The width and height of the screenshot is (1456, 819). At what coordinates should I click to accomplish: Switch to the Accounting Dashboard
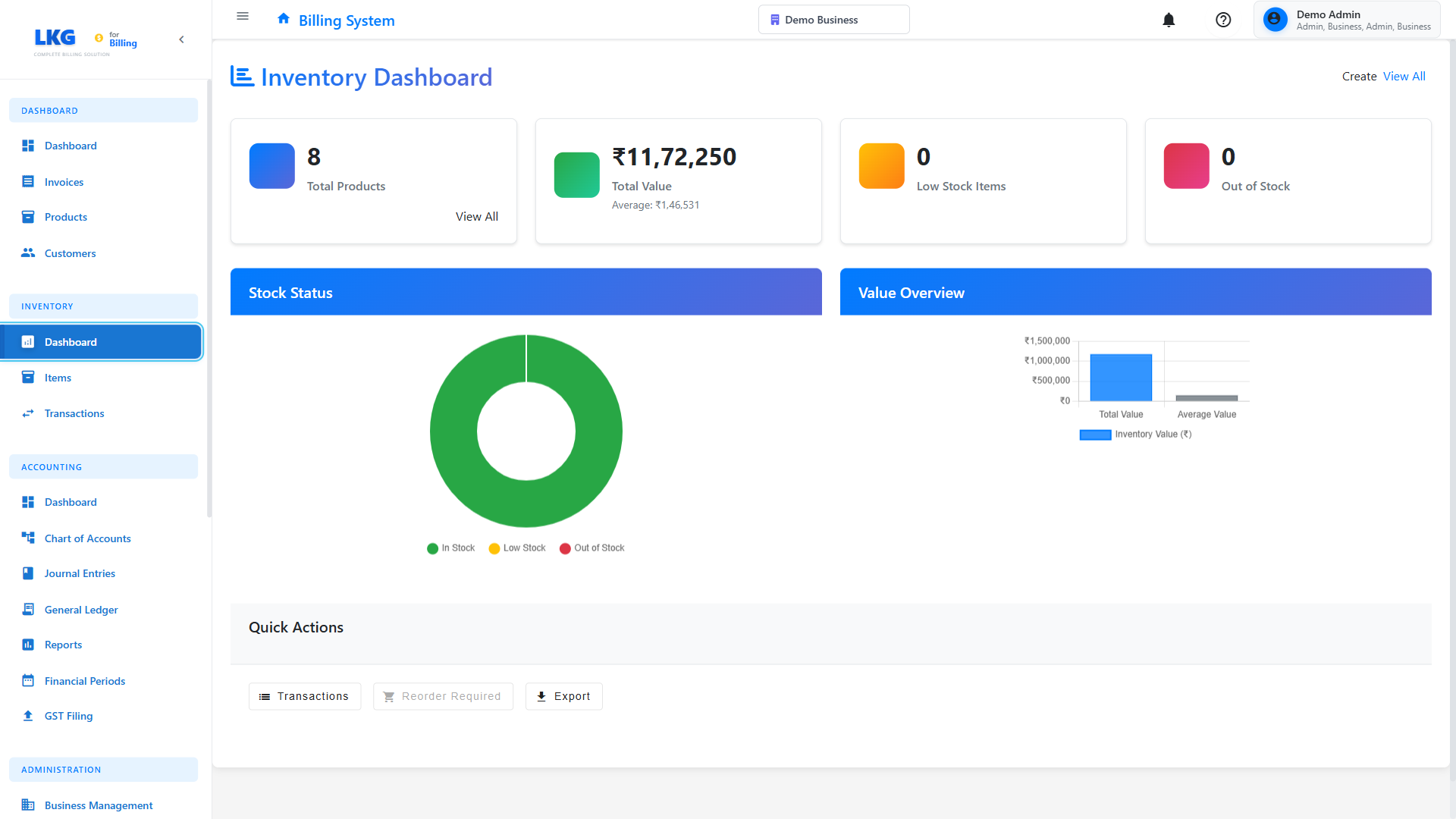pos(70,502)
